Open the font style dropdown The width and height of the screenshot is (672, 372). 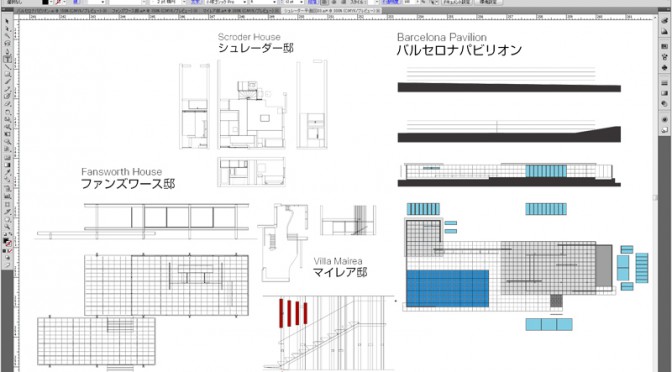pos(275,2)
